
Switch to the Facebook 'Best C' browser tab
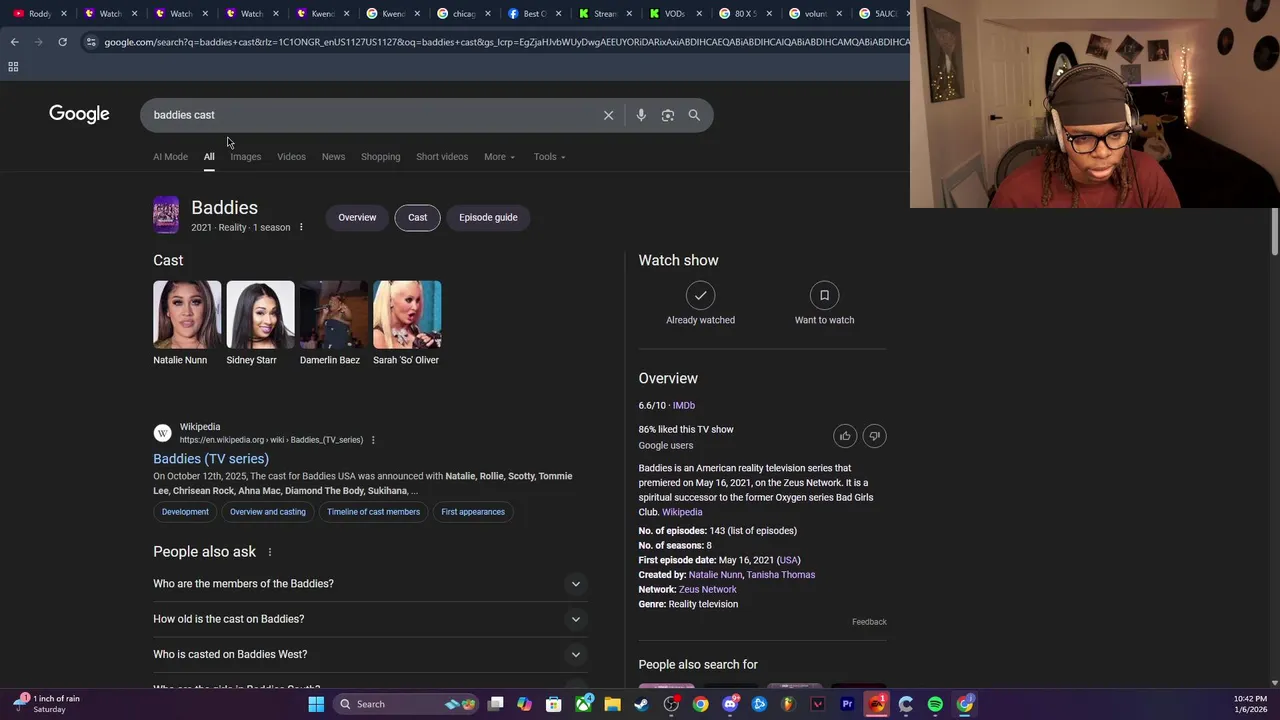pos(534,14)
